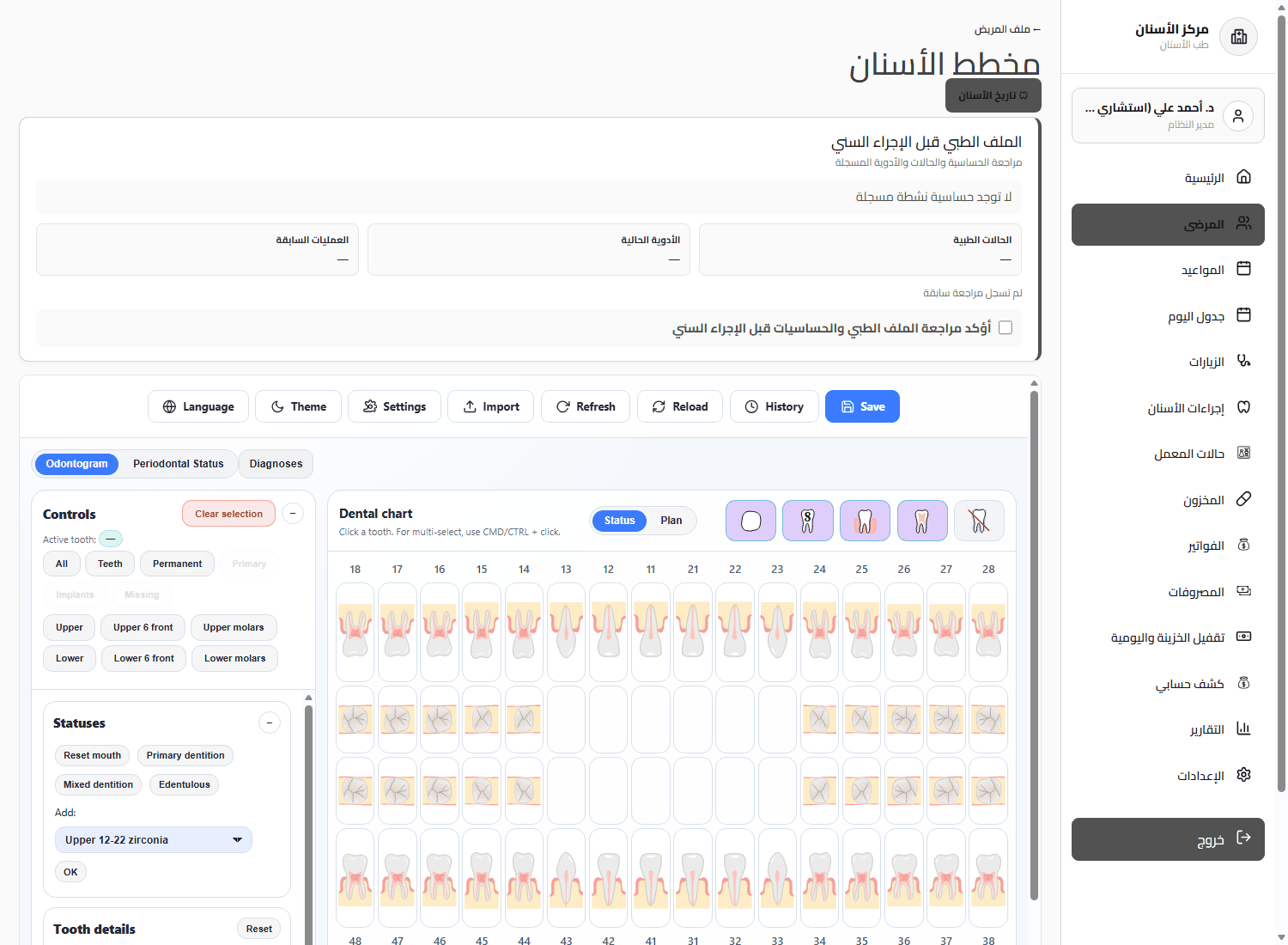
Task: Open the Upper 12-22 zirconia dropdown
Action: coord(154,840)
